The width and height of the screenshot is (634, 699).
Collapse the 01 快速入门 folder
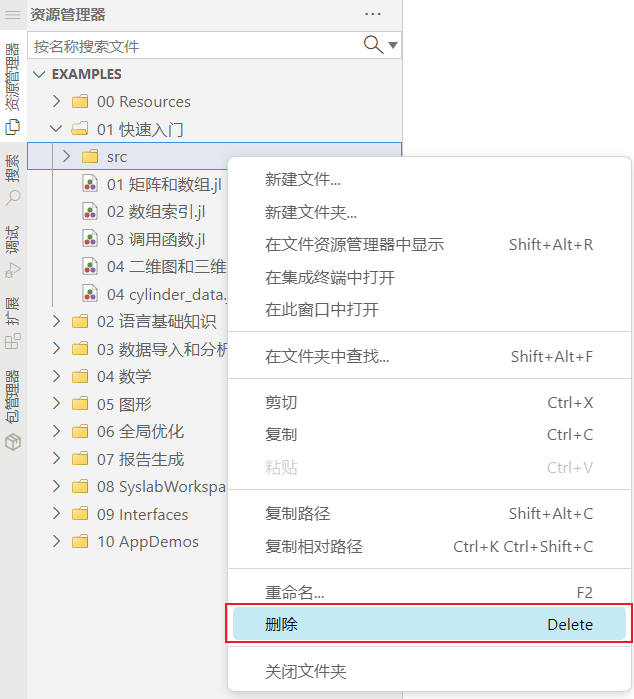[56, 129]
